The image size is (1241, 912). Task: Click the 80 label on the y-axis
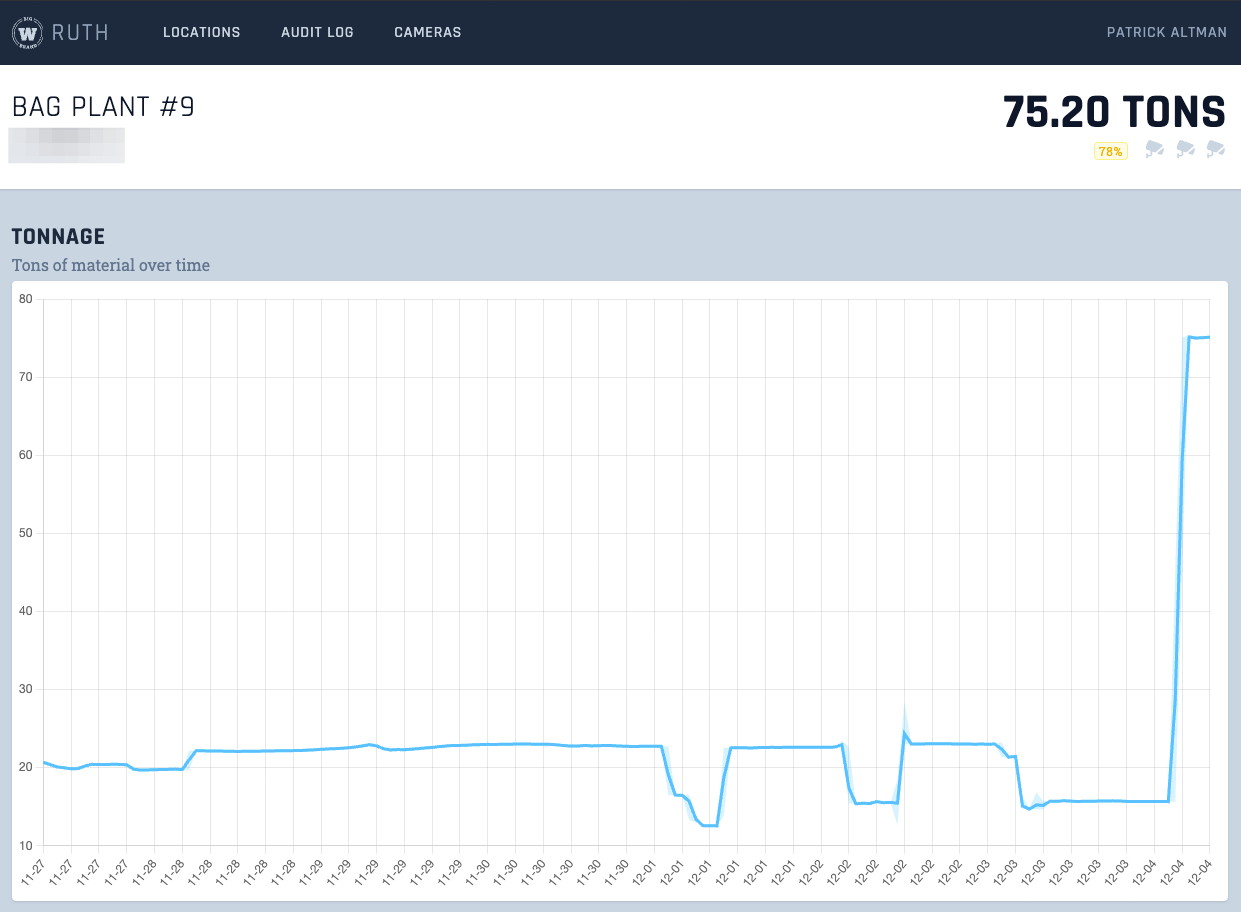[x=25, y=299]
